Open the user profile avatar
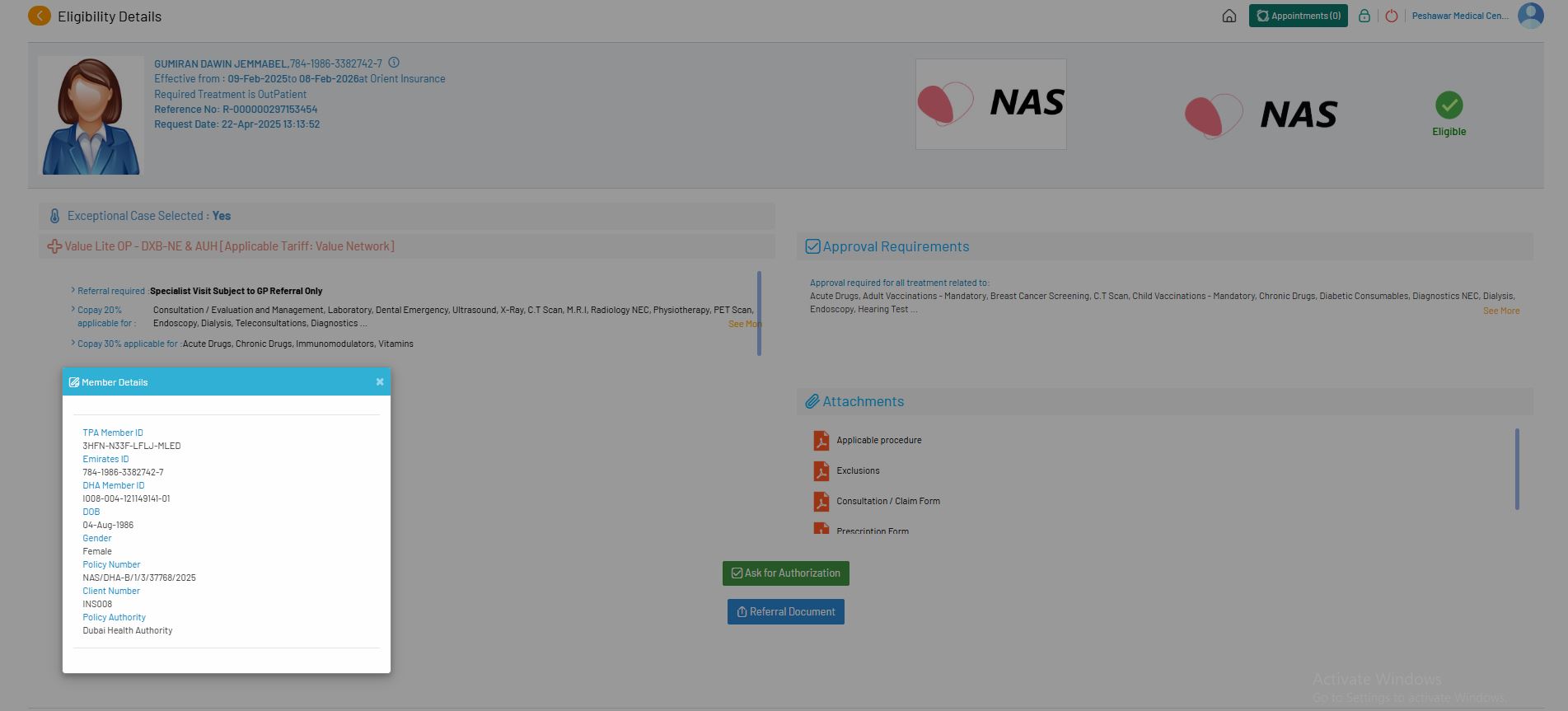This screenshot has height=711, width=1568. [x=1530, y=16]
